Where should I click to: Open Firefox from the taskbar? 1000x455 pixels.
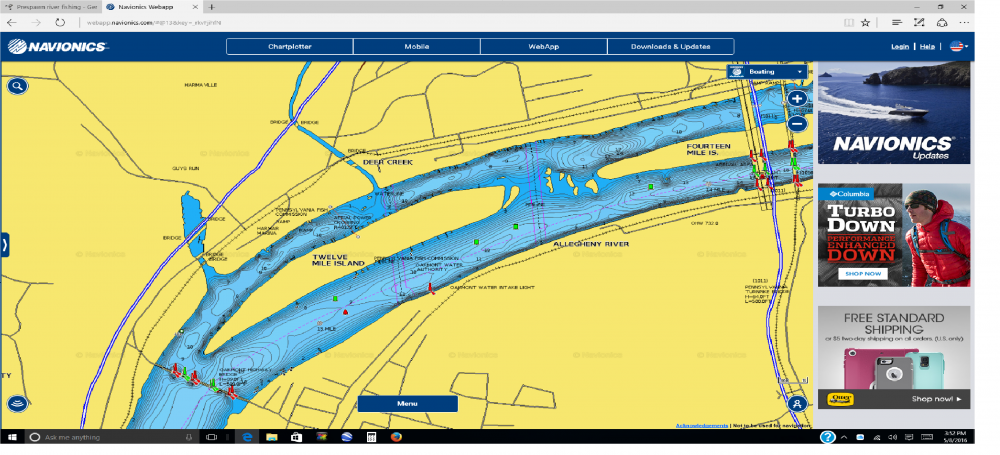tap(396, 437)
